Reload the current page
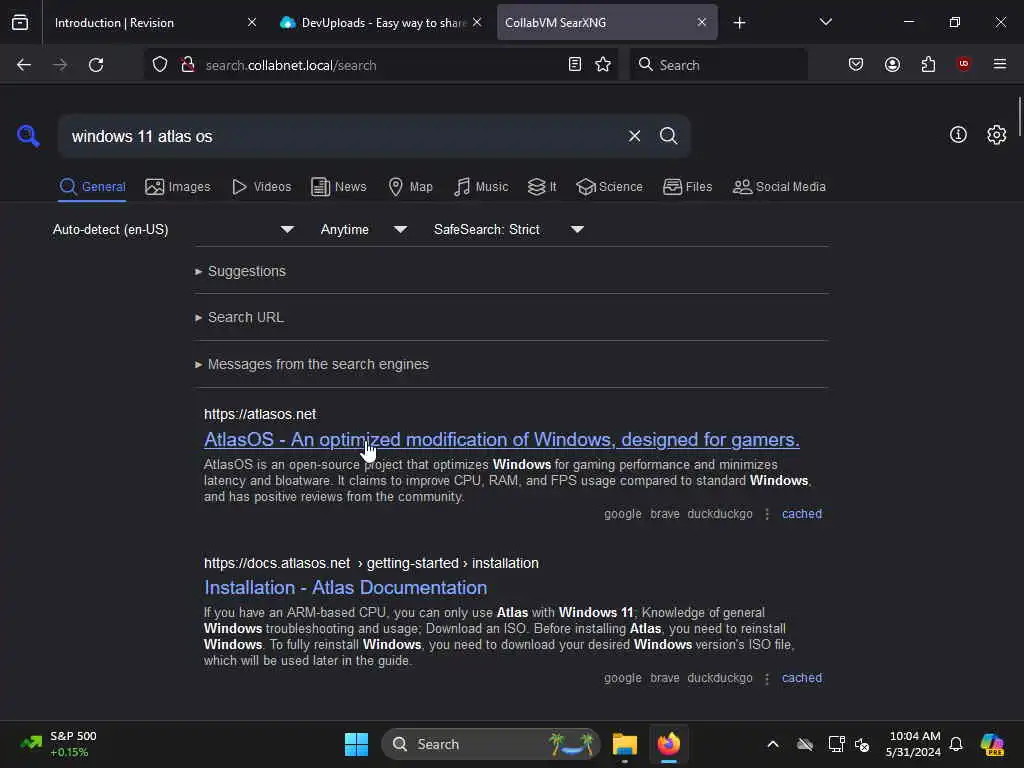 pos(96,65)
